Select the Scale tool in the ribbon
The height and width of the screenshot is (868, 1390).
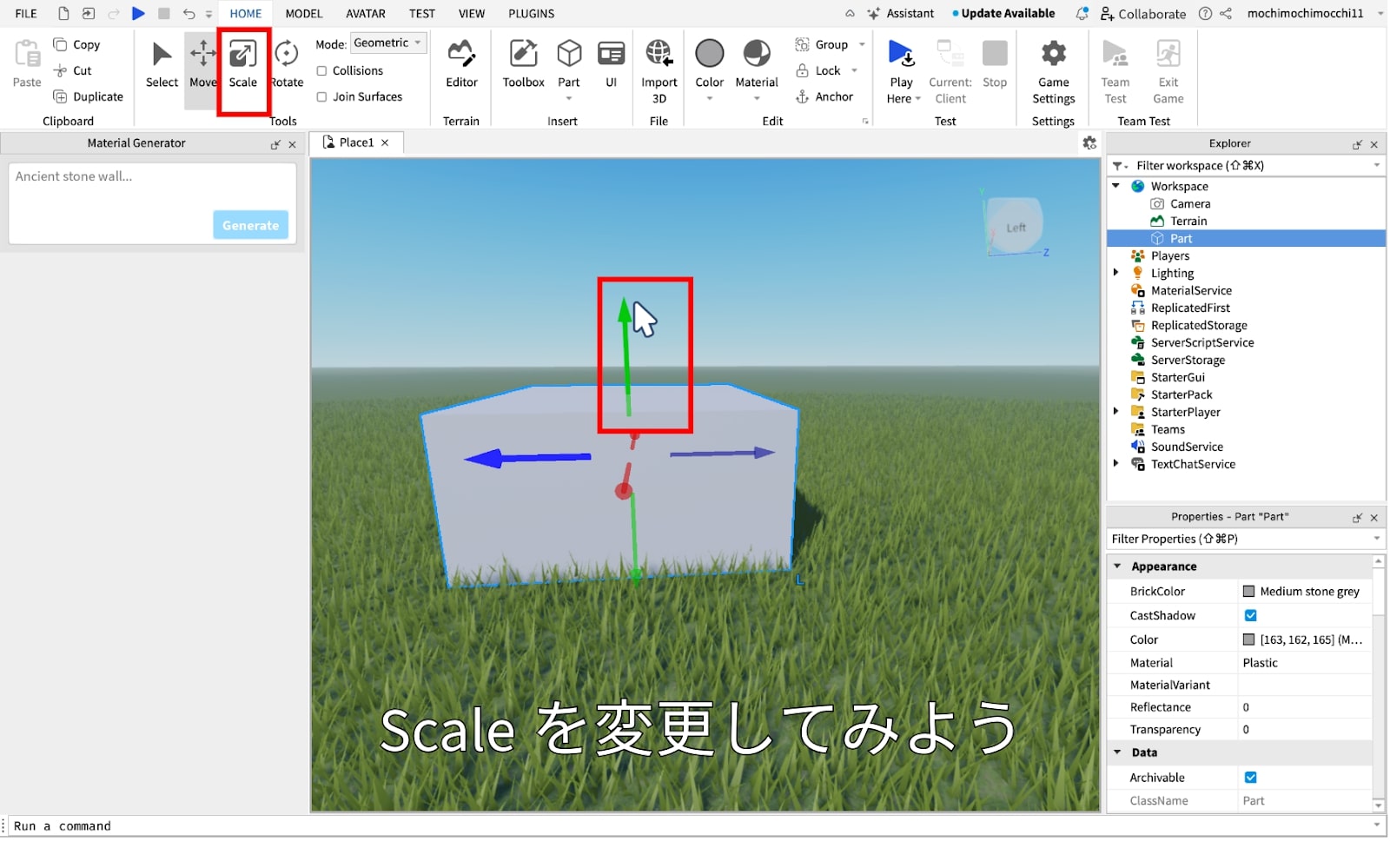(x=243, y=64)
